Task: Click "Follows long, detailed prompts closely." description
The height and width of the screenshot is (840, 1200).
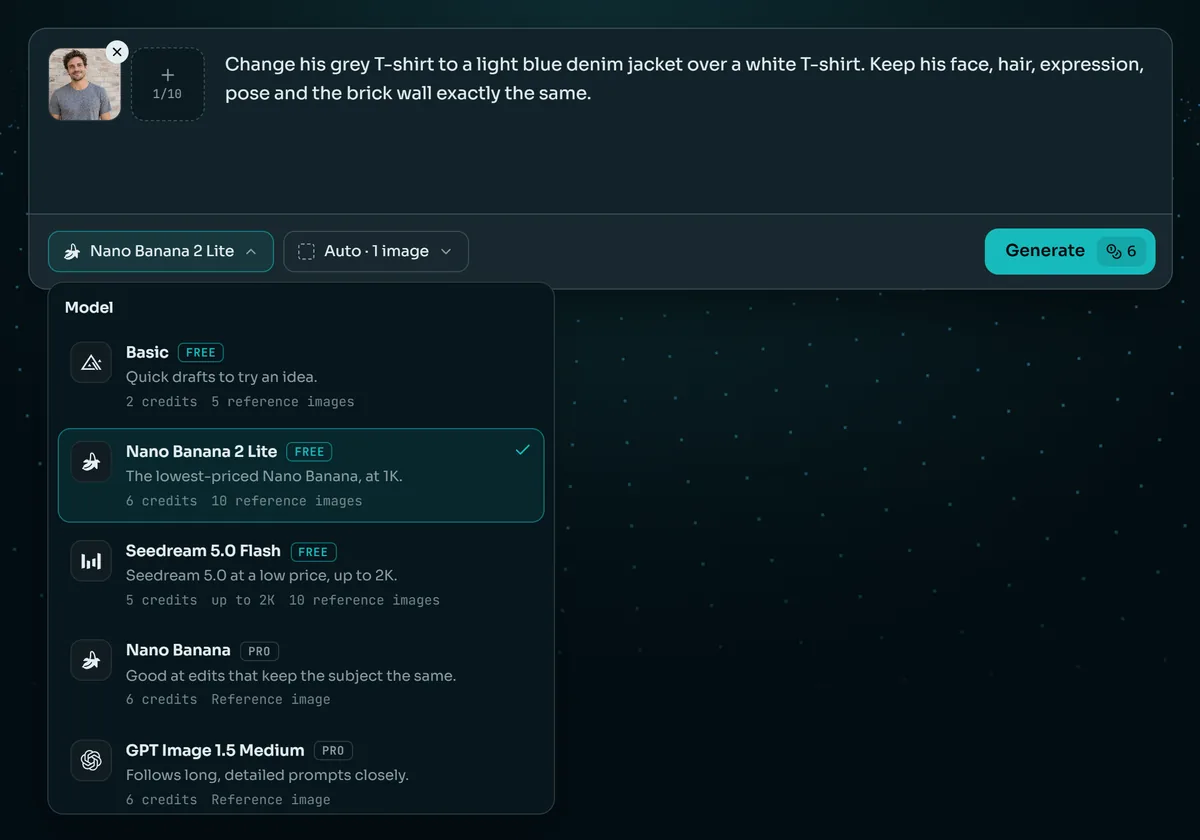Action: tap(267, 775)
